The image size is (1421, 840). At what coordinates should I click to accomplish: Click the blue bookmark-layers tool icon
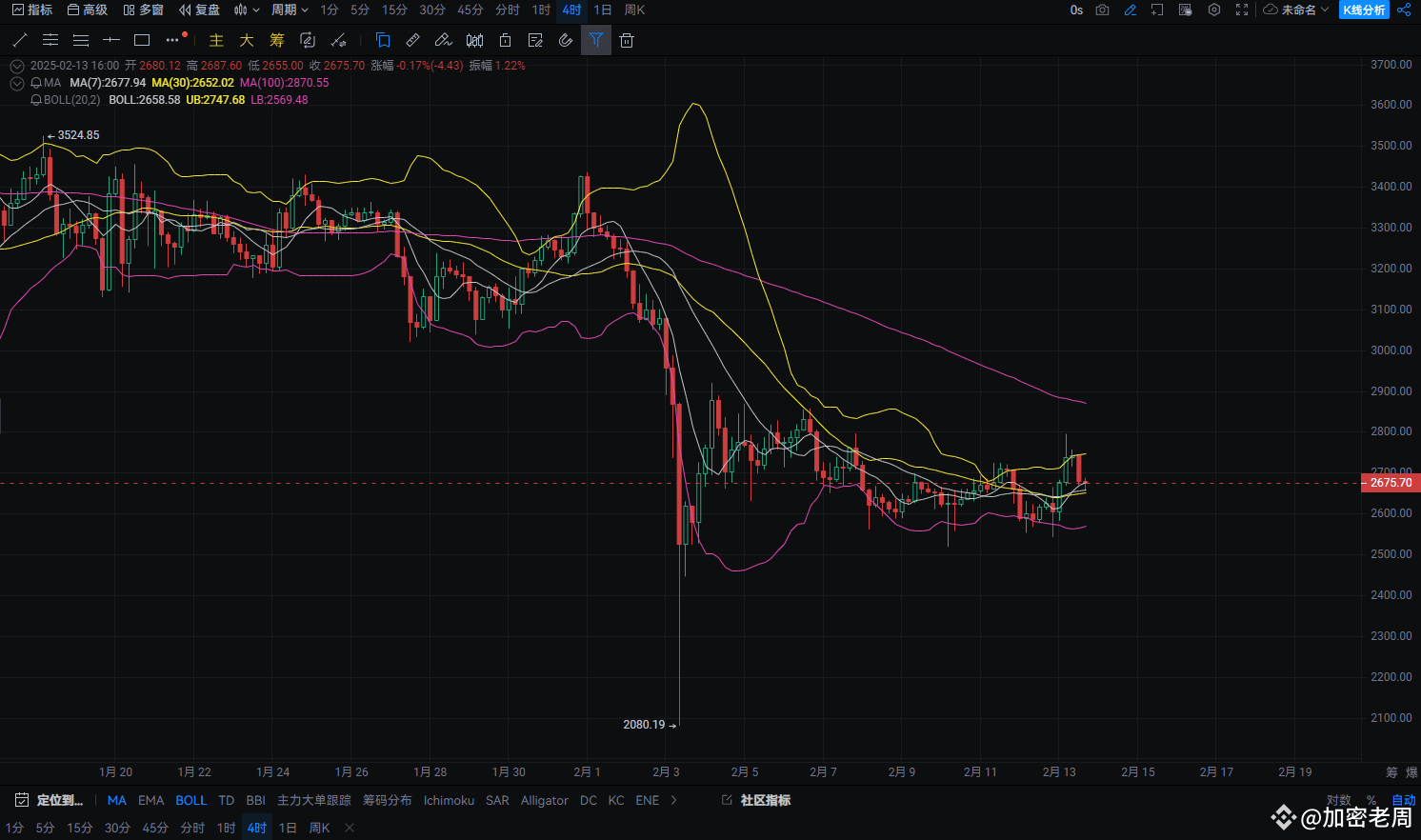tap(383, 40)
